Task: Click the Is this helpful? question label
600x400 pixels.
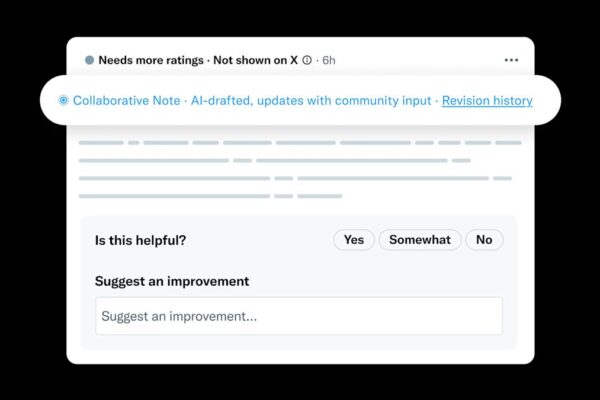Action: 140,240
